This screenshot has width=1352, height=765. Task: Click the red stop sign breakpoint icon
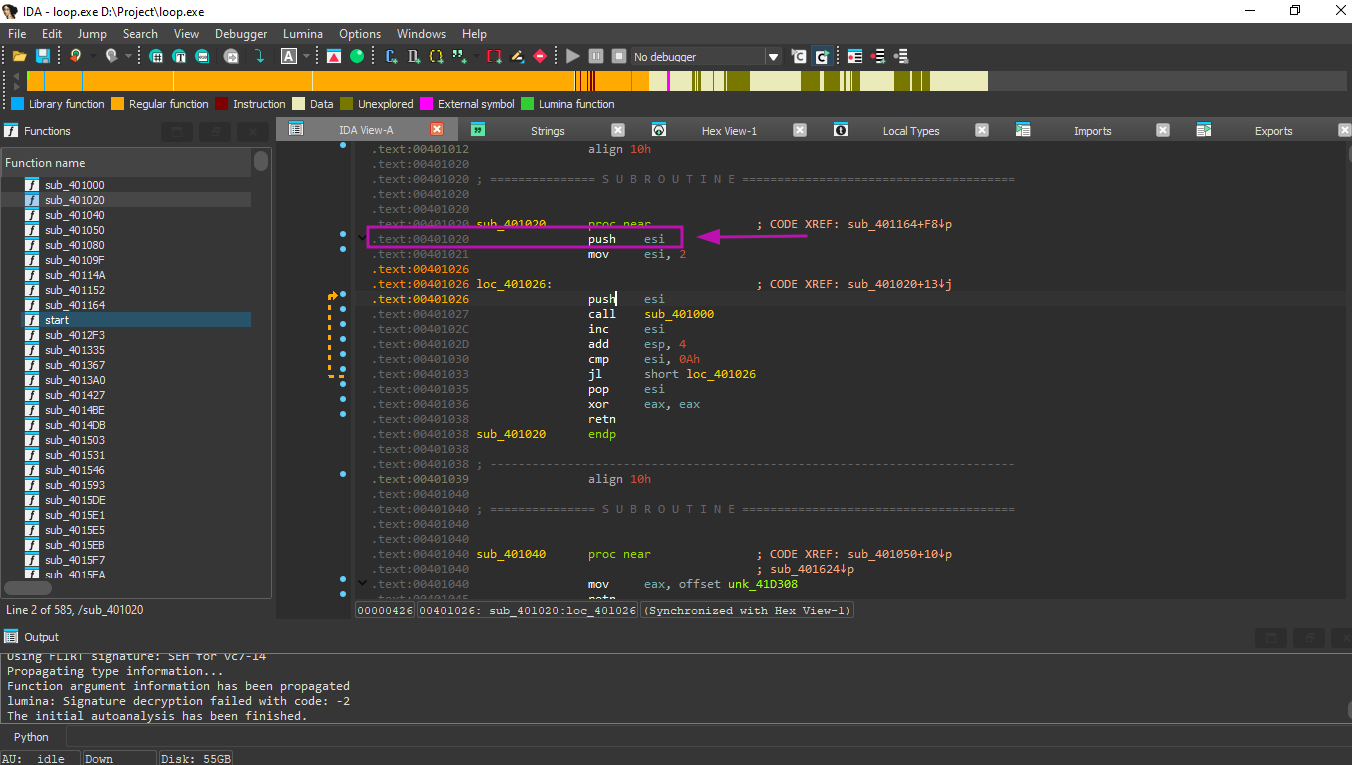(x=540, y=57)
